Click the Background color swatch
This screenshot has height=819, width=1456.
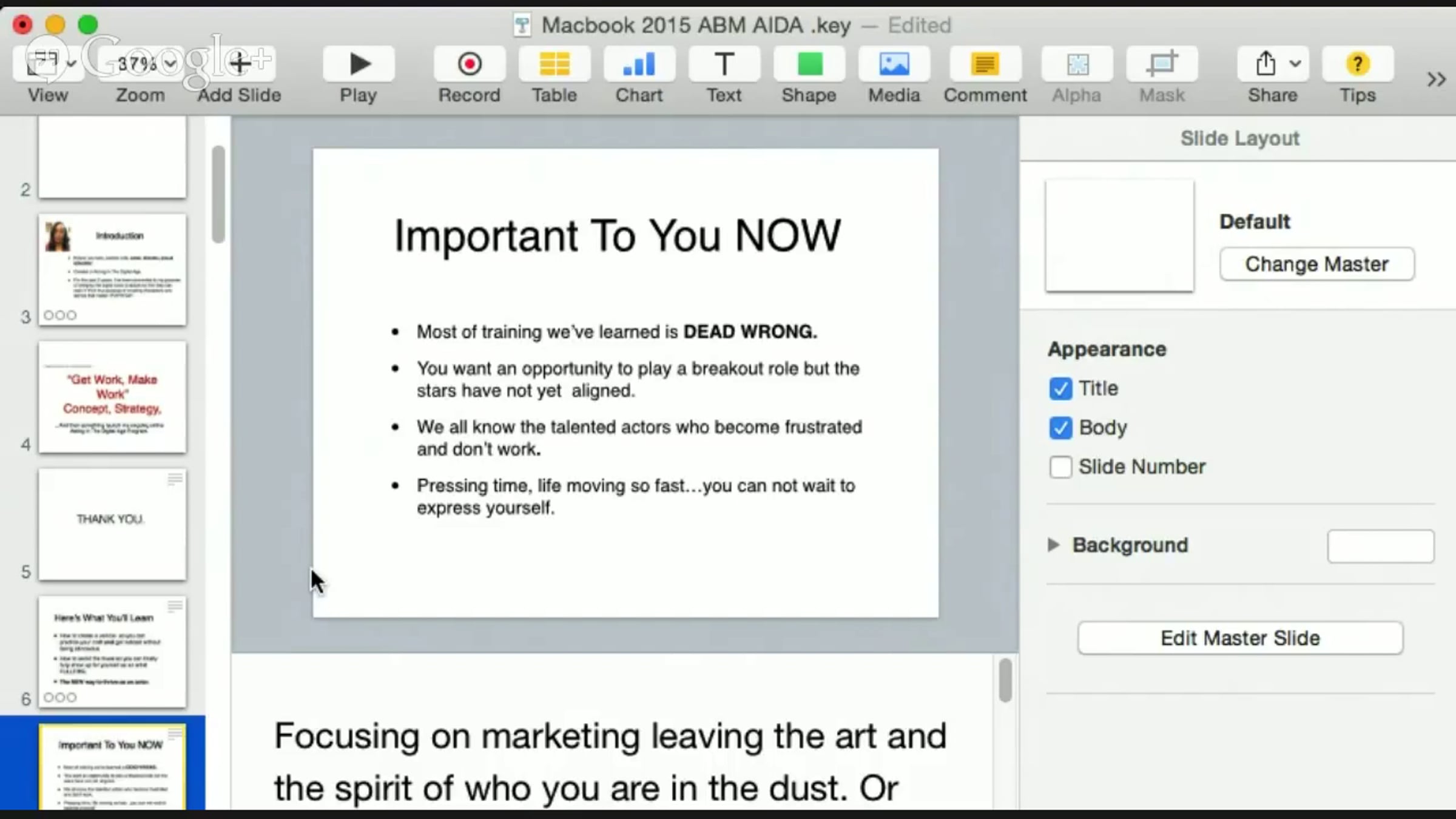1380,546
